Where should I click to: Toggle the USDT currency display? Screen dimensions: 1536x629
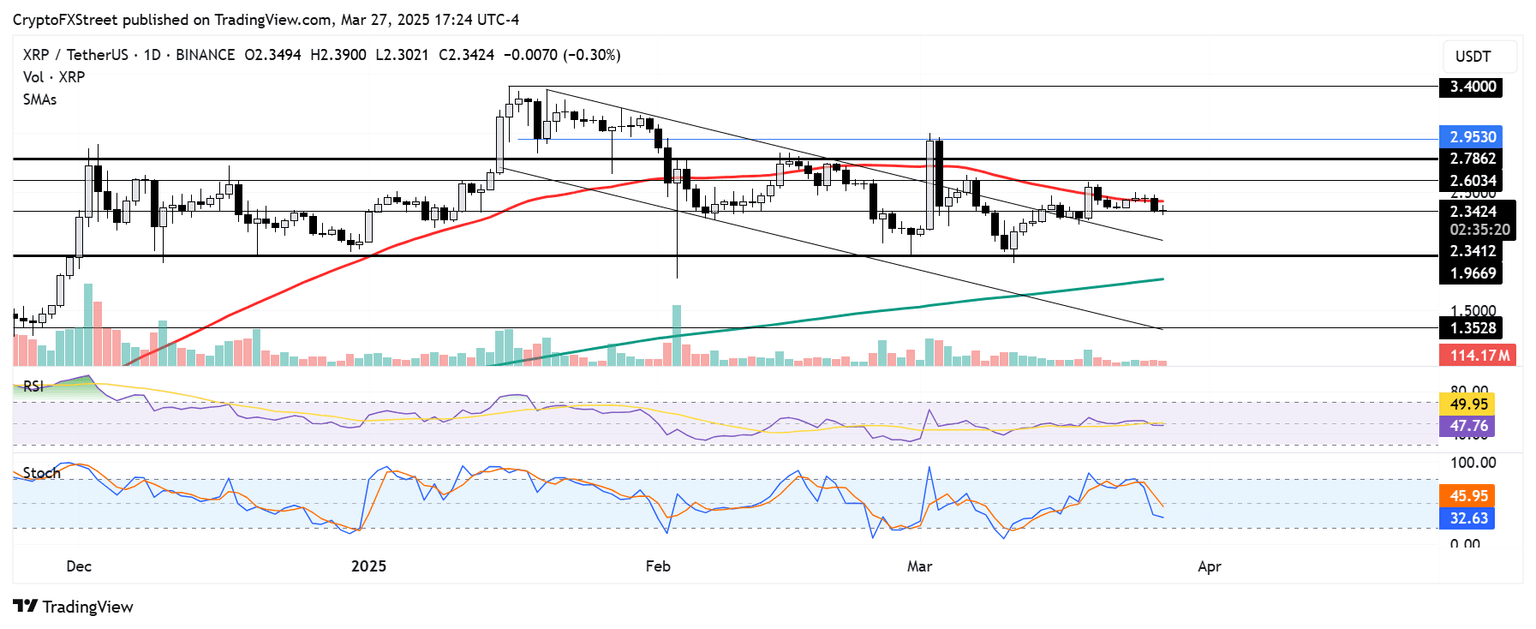click(x=1479, y=56)
